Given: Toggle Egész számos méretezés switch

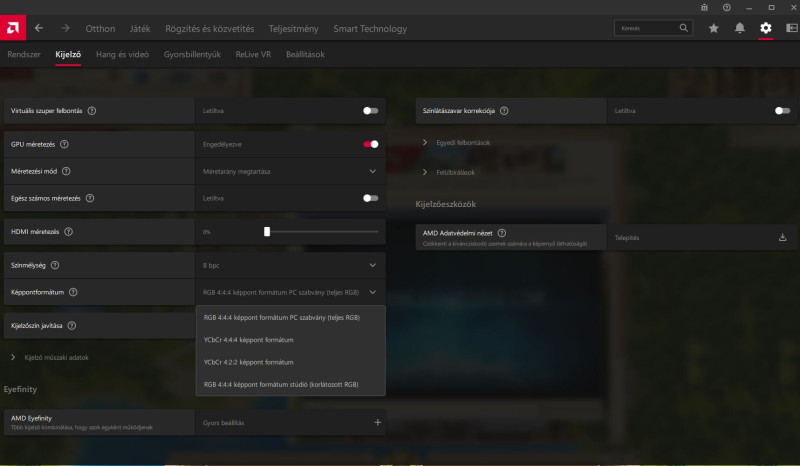Looking at the screenshot, I should point(371,198).
